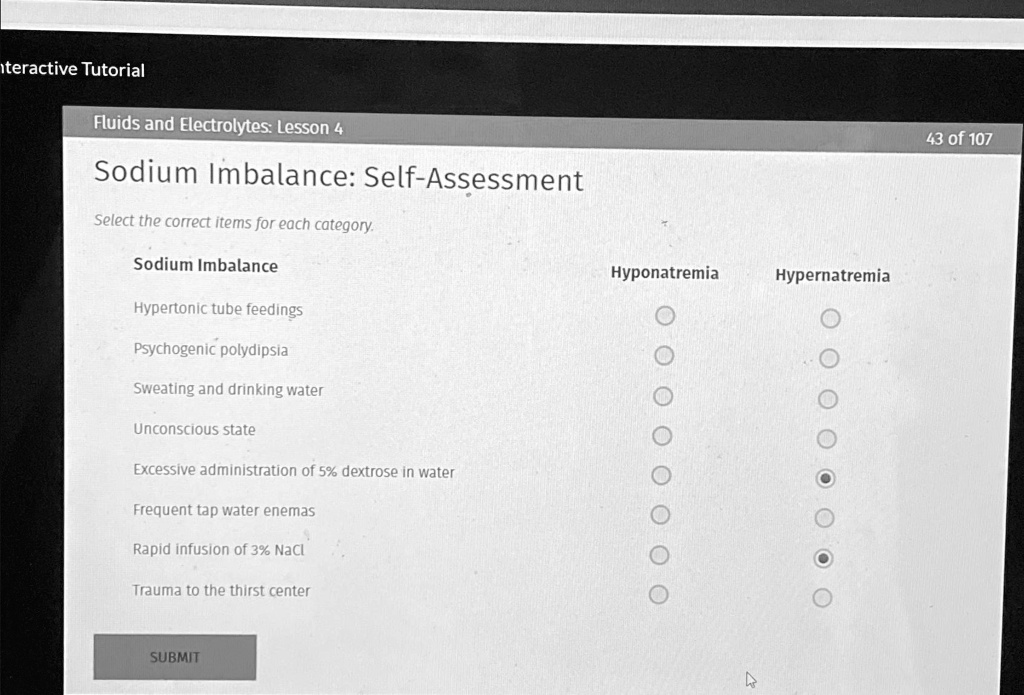Choose Hypernatremia for Sweating and drinking water
The image size is (1024, 695).
pyautogui.click(x=827, y=399)
